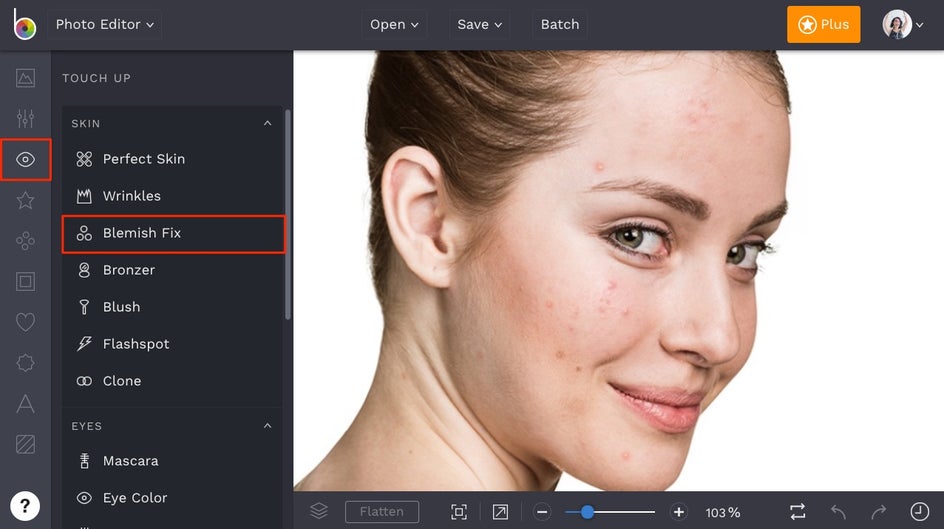Zoom in with the plus button
Image resolution: width=944 pixels, height=529 pixels.
678,512
